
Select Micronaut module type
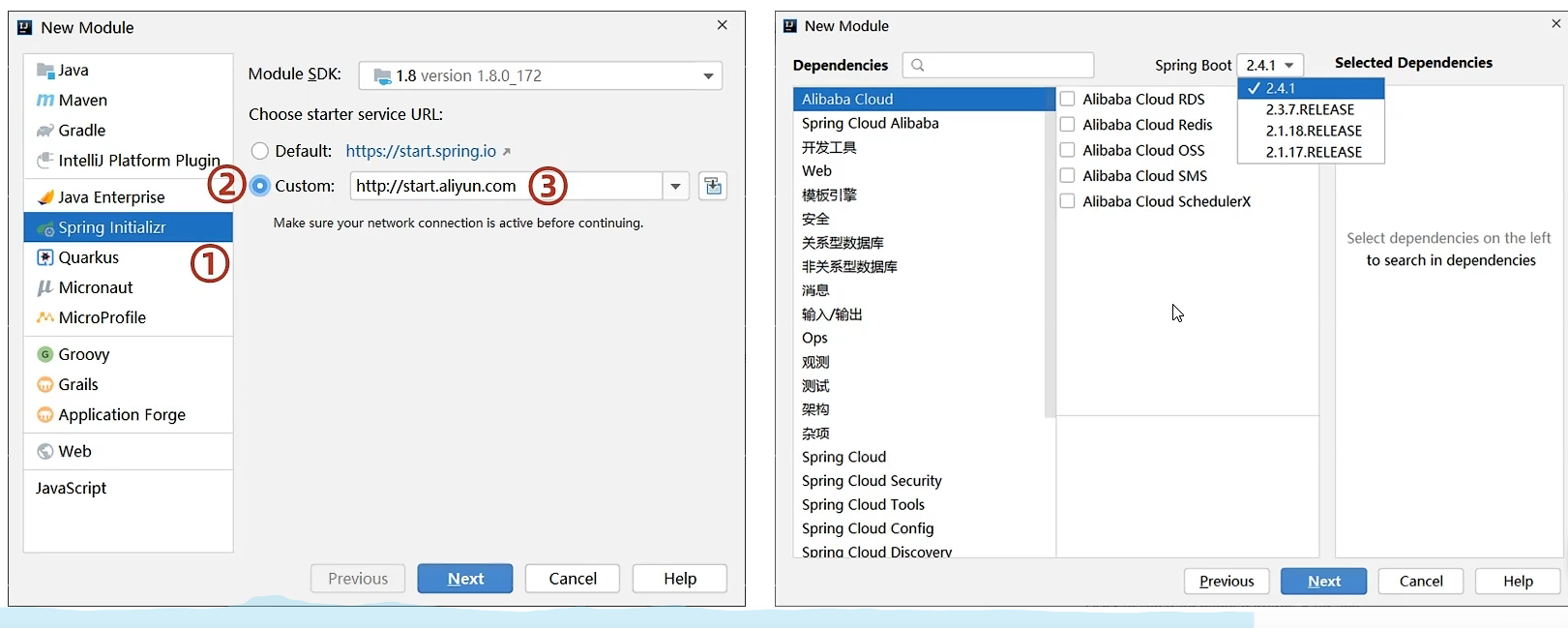click(128, 287)
